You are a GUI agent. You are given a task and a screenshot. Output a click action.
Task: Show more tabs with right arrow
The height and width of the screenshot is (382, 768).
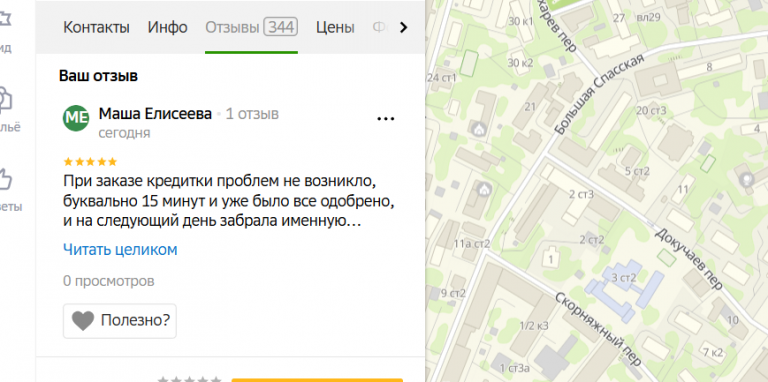pos(403,28)
